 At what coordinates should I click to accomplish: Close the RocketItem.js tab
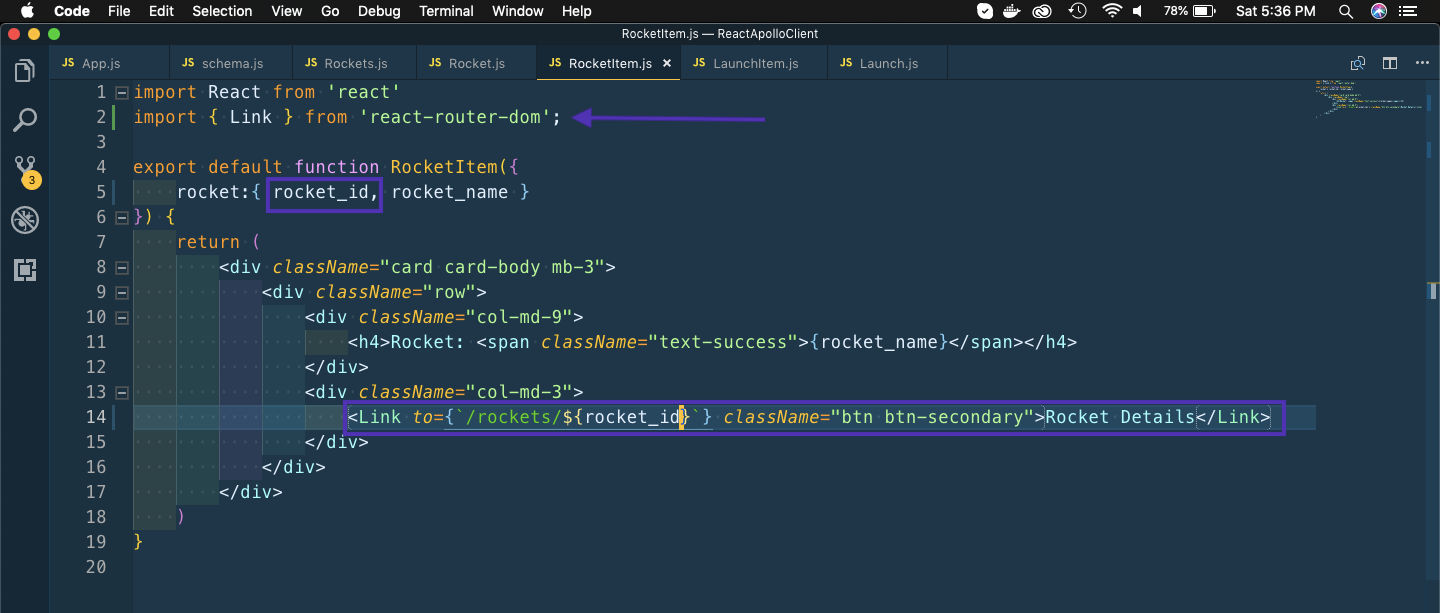coord(667,63)
